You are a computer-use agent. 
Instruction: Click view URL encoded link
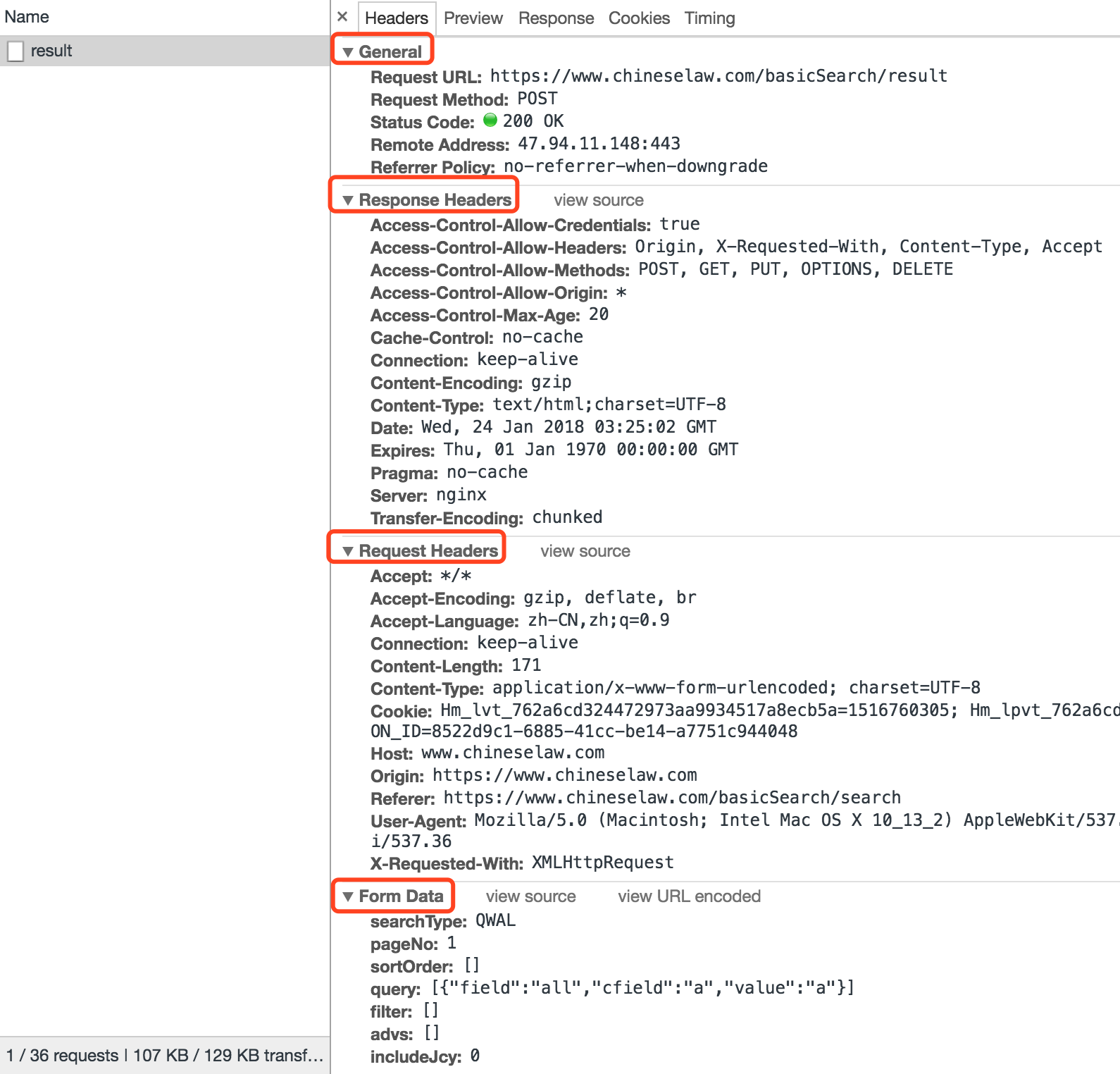(x=689, y=896)
